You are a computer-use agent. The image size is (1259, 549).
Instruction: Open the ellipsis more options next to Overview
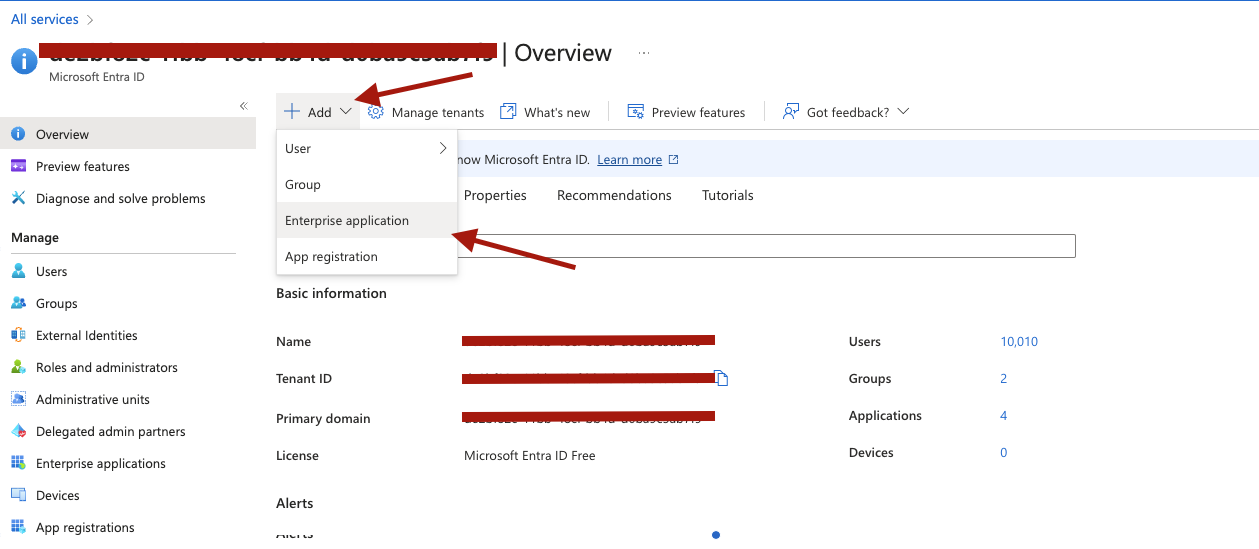644,53
